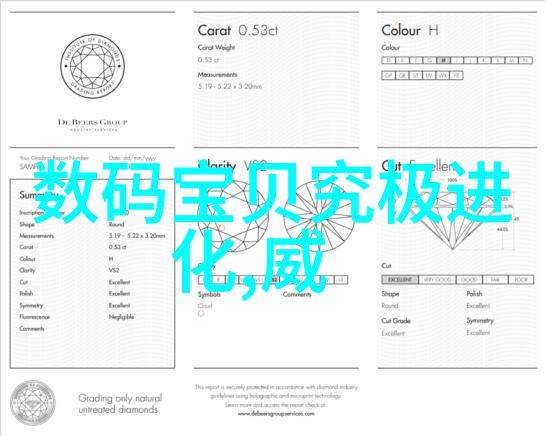
Task: Click the hologram diamond seal at bottom left
Action: [32, 403]
